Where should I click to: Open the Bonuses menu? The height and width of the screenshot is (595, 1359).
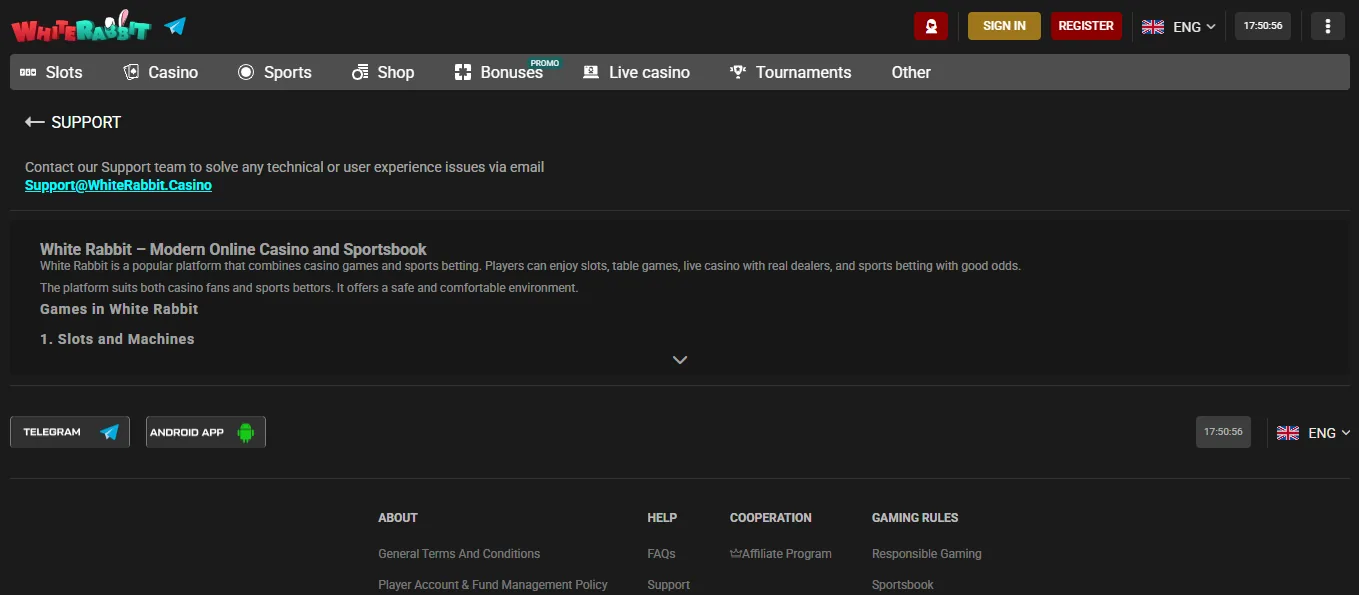coord(499,72)
